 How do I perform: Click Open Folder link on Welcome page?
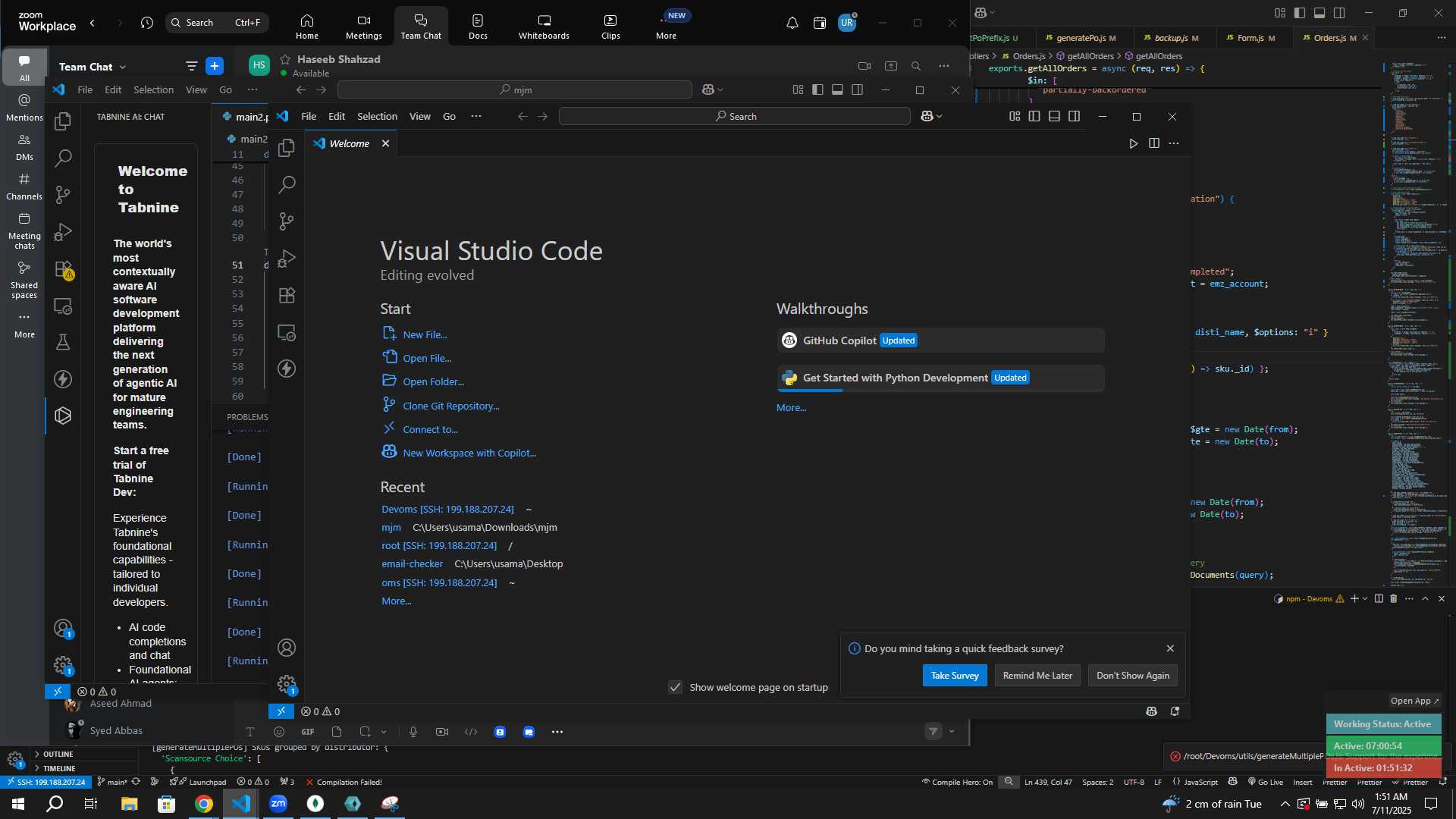coord(433,381)
